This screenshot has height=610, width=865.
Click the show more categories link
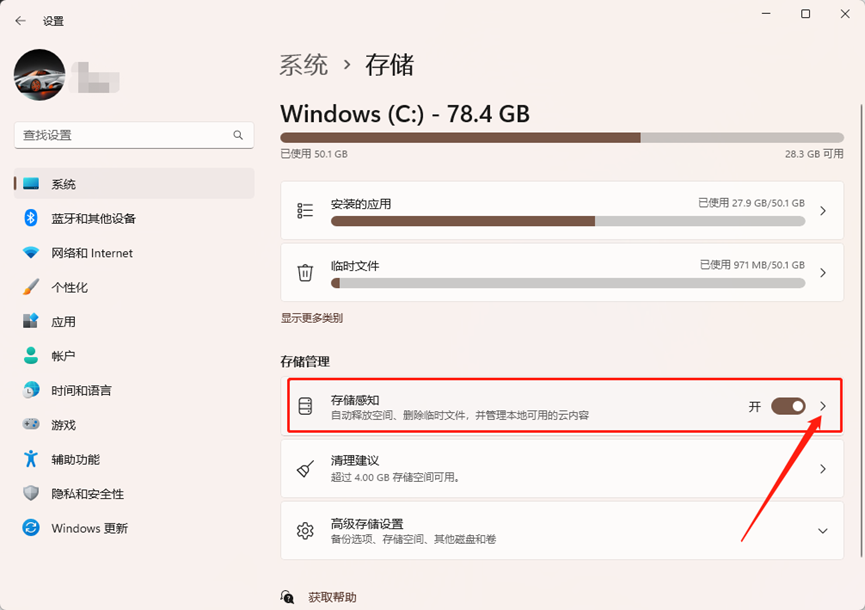(x=312, y=318)
